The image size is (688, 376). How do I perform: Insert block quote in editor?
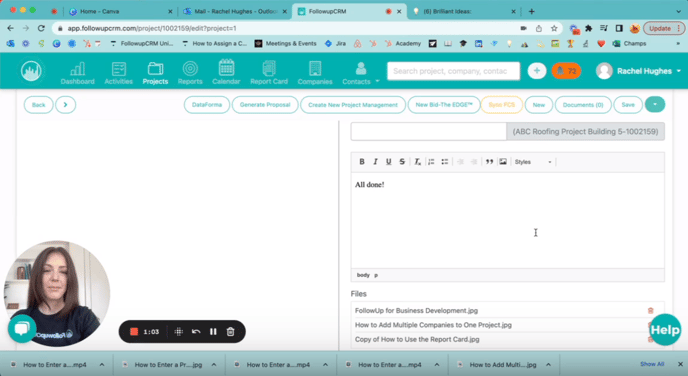[x=489, y=162]
